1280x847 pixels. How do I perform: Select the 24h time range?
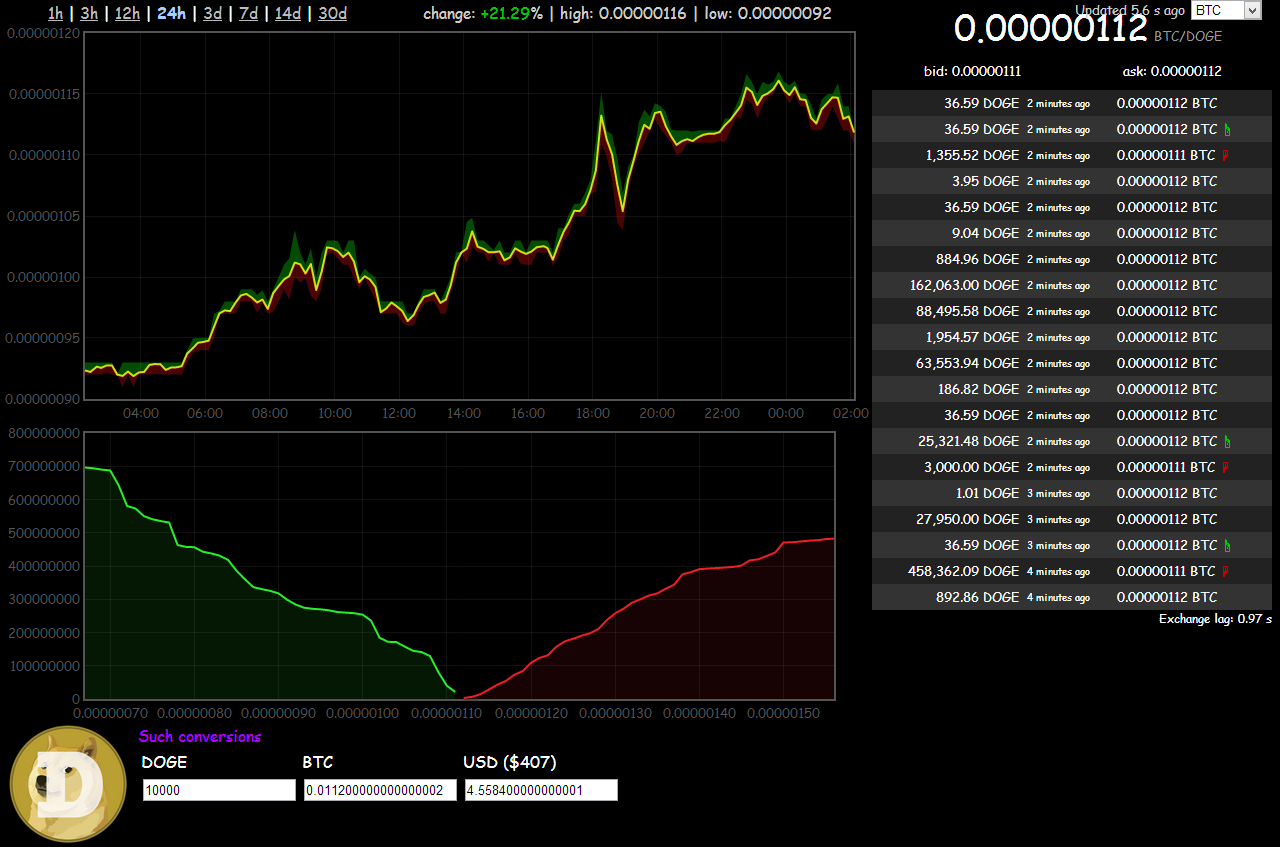[172, 13]
